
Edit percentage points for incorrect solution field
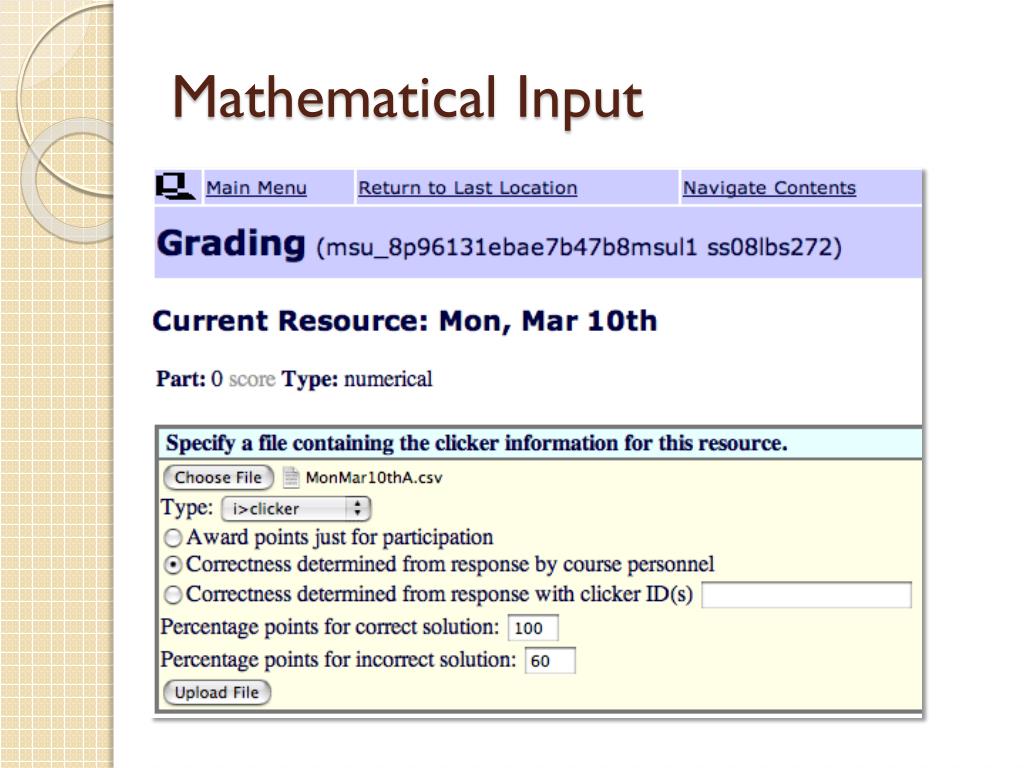(550, 660)
